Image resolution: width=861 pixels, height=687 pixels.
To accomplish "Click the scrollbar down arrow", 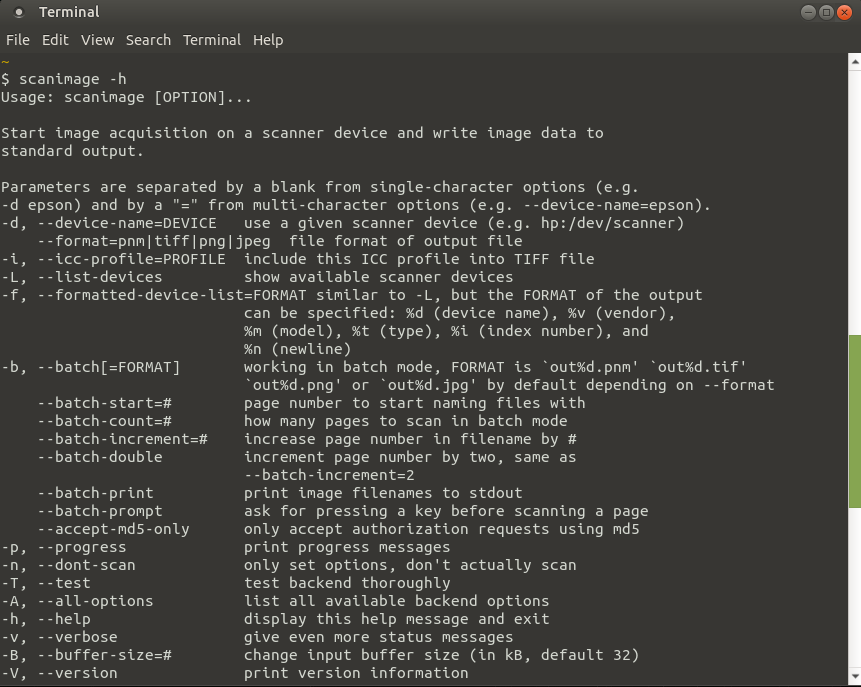I will 854,676.
